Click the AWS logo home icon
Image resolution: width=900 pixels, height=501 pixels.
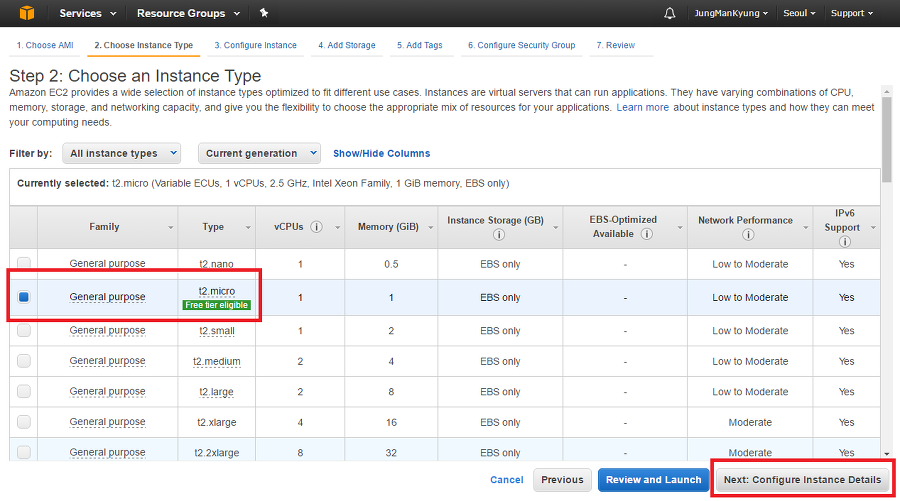point(24,13)
